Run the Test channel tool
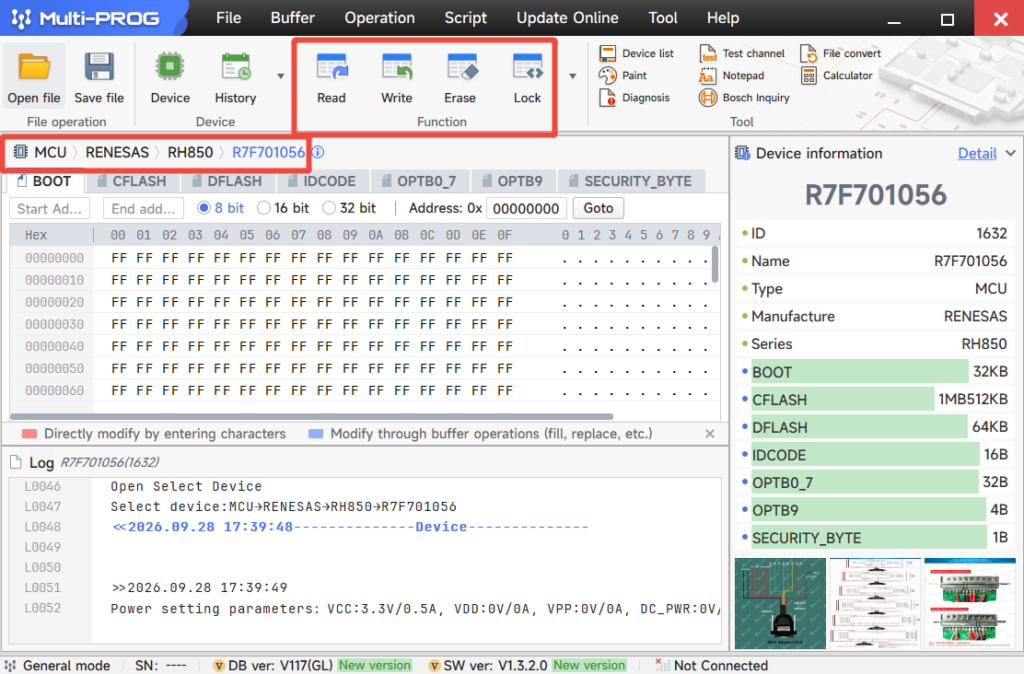 [x=742, y=54]
